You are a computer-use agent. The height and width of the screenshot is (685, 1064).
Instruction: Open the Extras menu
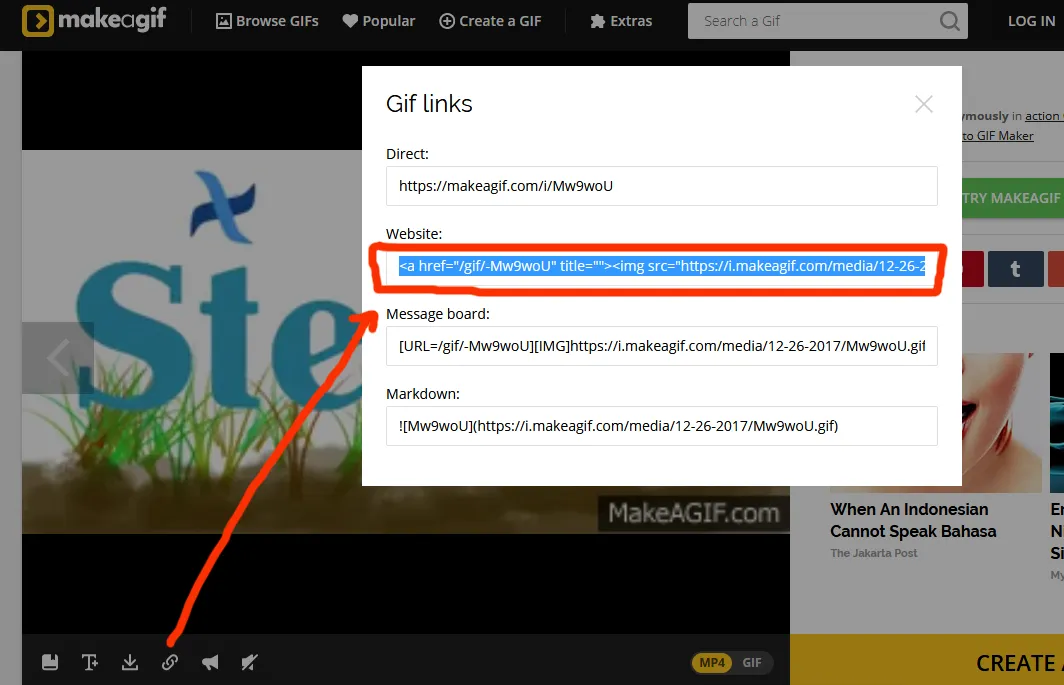621,21
